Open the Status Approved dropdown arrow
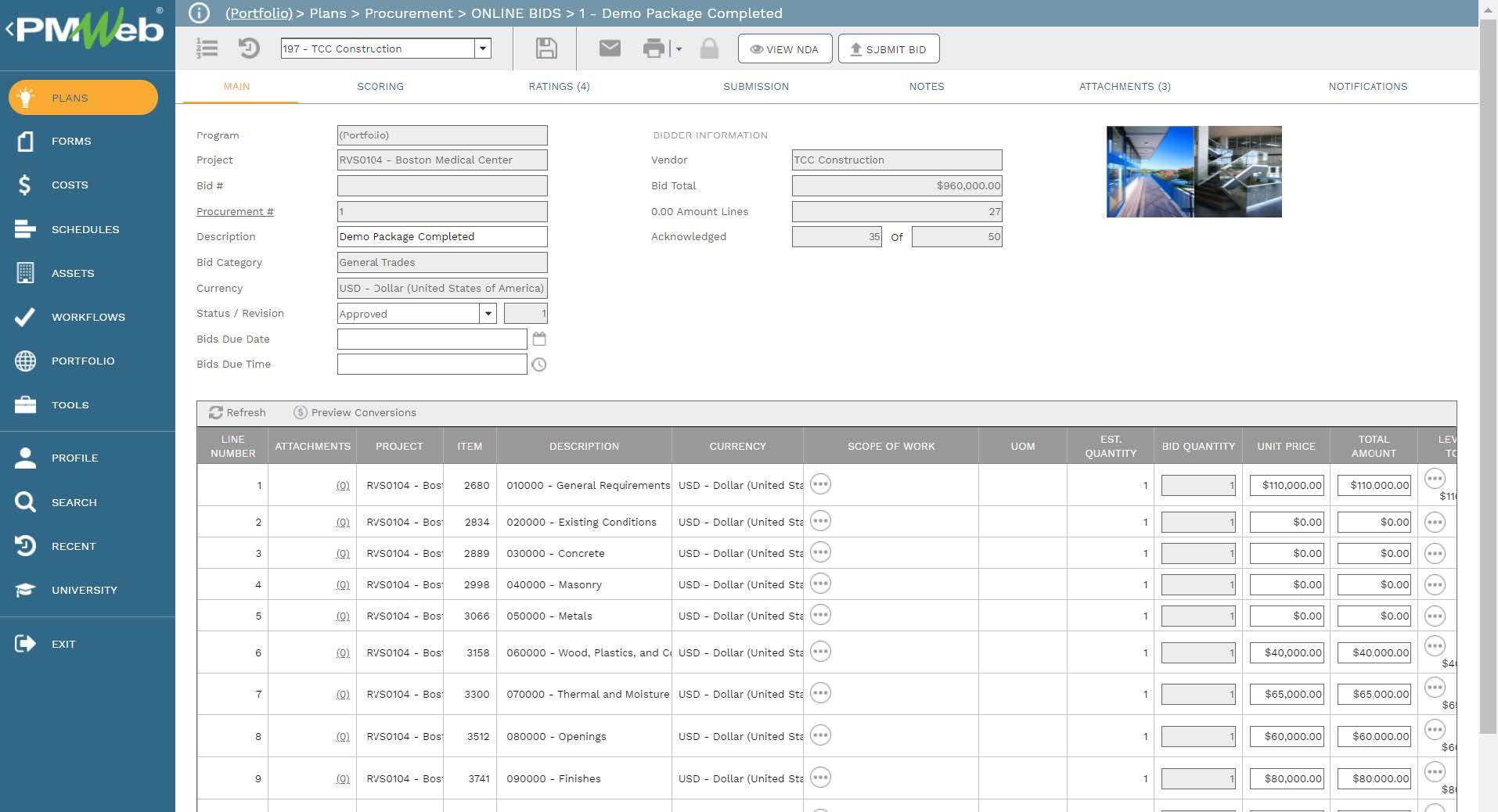1498x812 pixels. coord(488,314)
